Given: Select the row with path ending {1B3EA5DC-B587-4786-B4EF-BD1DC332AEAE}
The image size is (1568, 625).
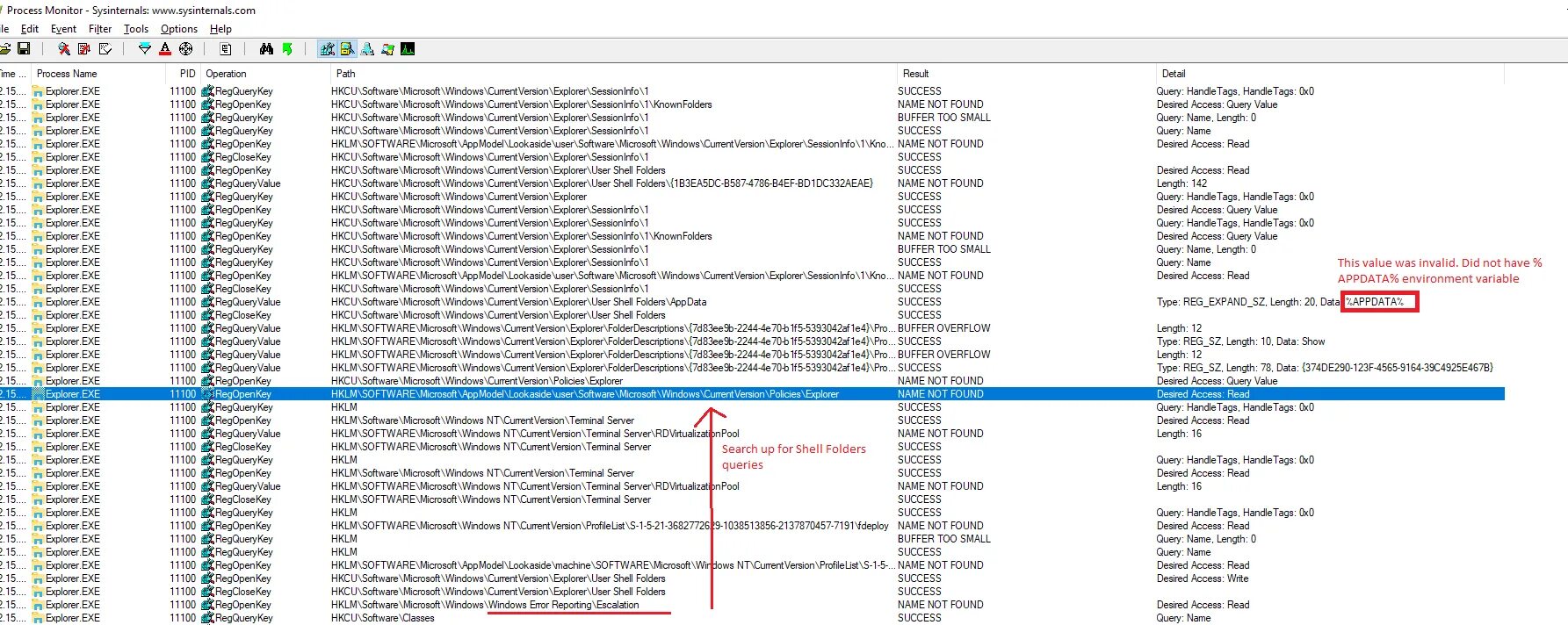Looking at the screenshot, I should click(752, 183).
